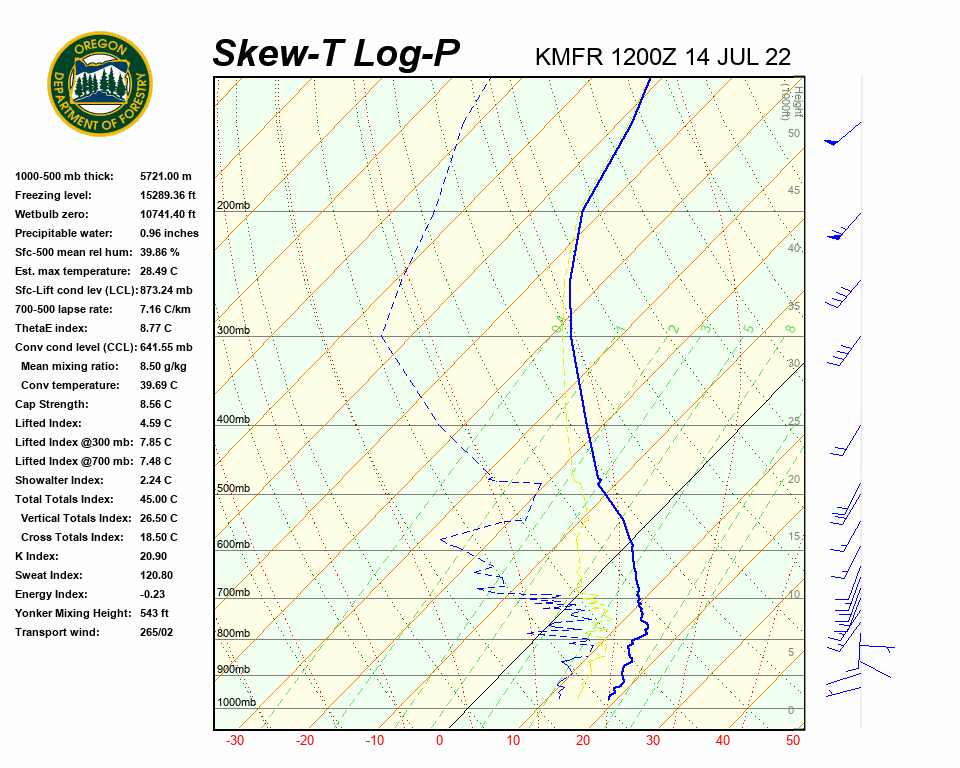Select the 50 label on the temperature axis
The image size is (960, 768).
[793, 741]
